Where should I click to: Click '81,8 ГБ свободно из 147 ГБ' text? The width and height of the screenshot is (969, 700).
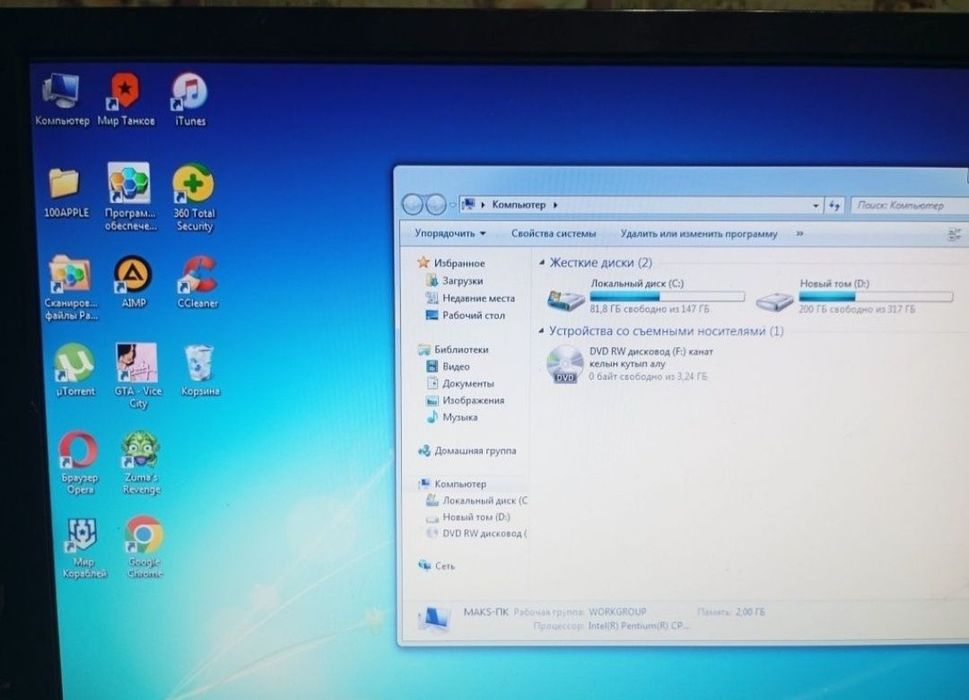click(650, 308)
